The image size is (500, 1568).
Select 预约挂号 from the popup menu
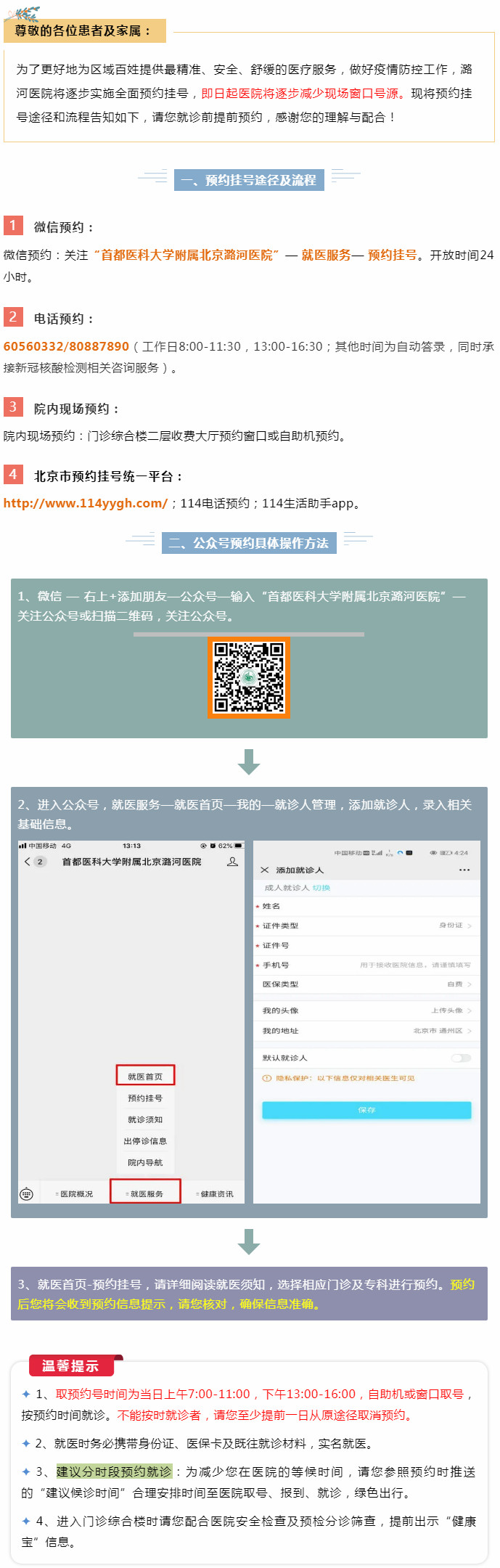click(x=145, y=1098)
